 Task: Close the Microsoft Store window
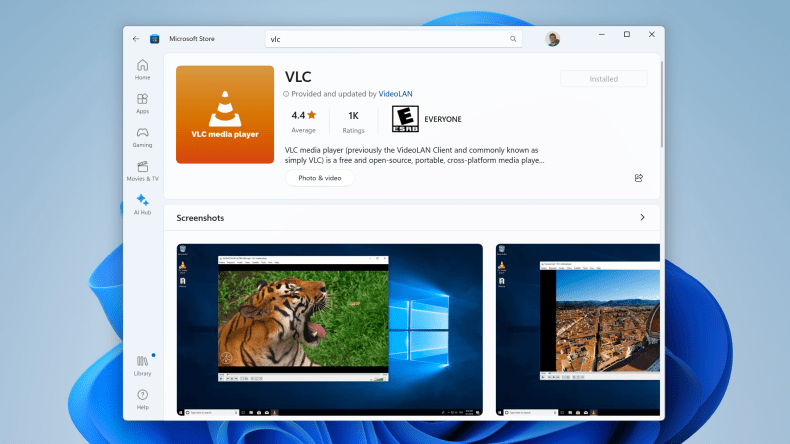coord(651,34)
